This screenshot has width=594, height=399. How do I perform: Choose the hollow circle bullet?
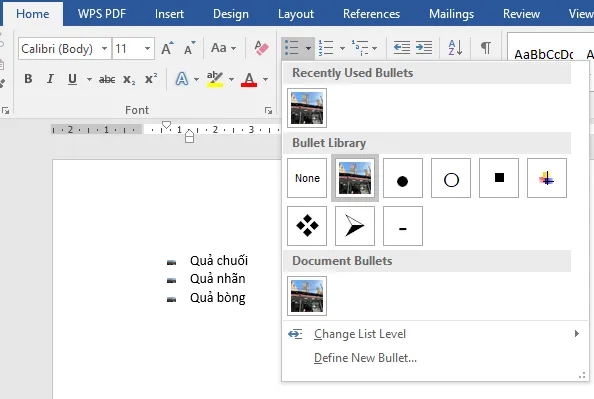click(x=451, y=178)
